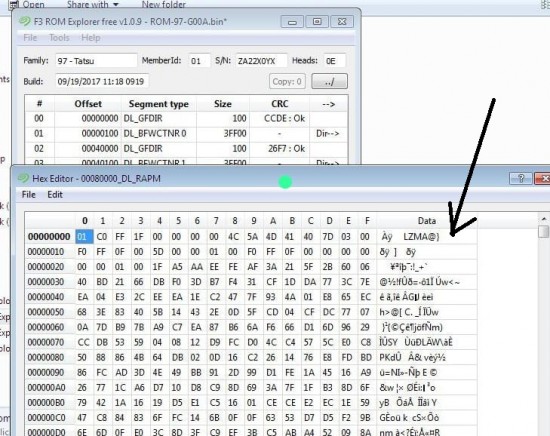Open the Hex Editor help question button
Viewport: 550px width, 436px height.
point(521,178)
